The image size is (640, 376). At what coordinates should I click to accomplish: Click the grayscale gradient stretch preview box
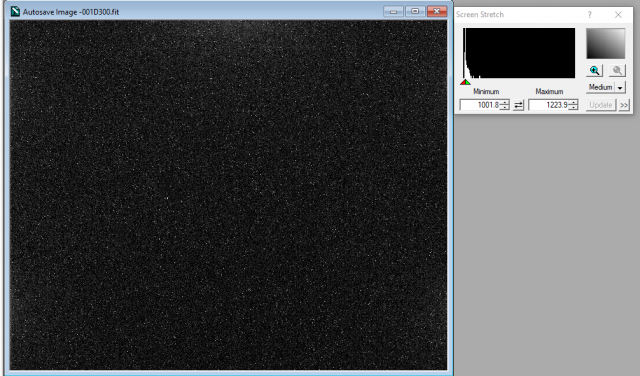pyautogui.click(x=606, y=43)
